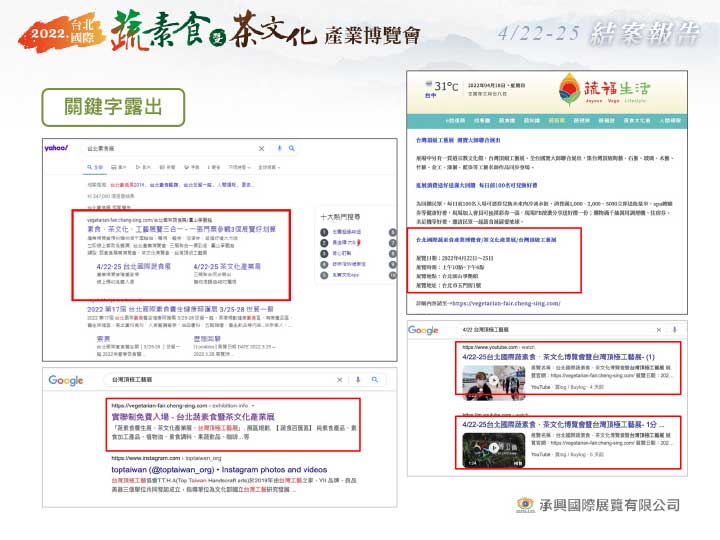The image size is (720, 540).
Task: Select the first Yahoo search filter tab with magnifier
Action: [x=95, y=167]
